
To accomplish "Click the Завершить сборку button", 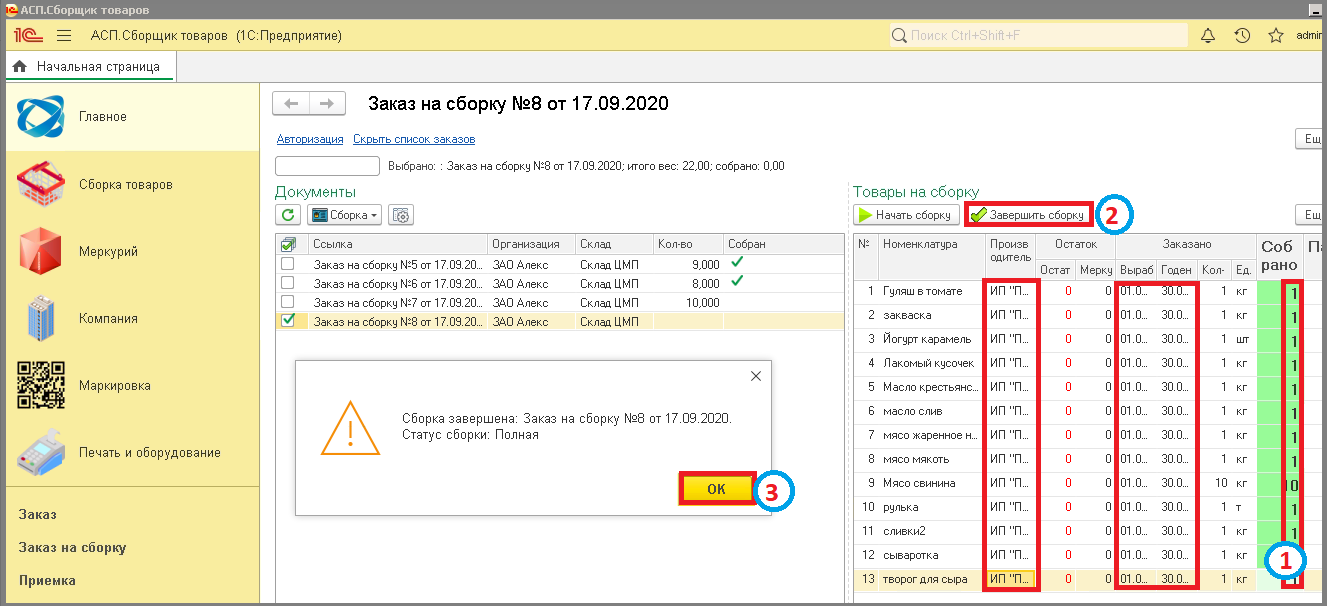I will pyautogui.click(x=1028, y=215).
